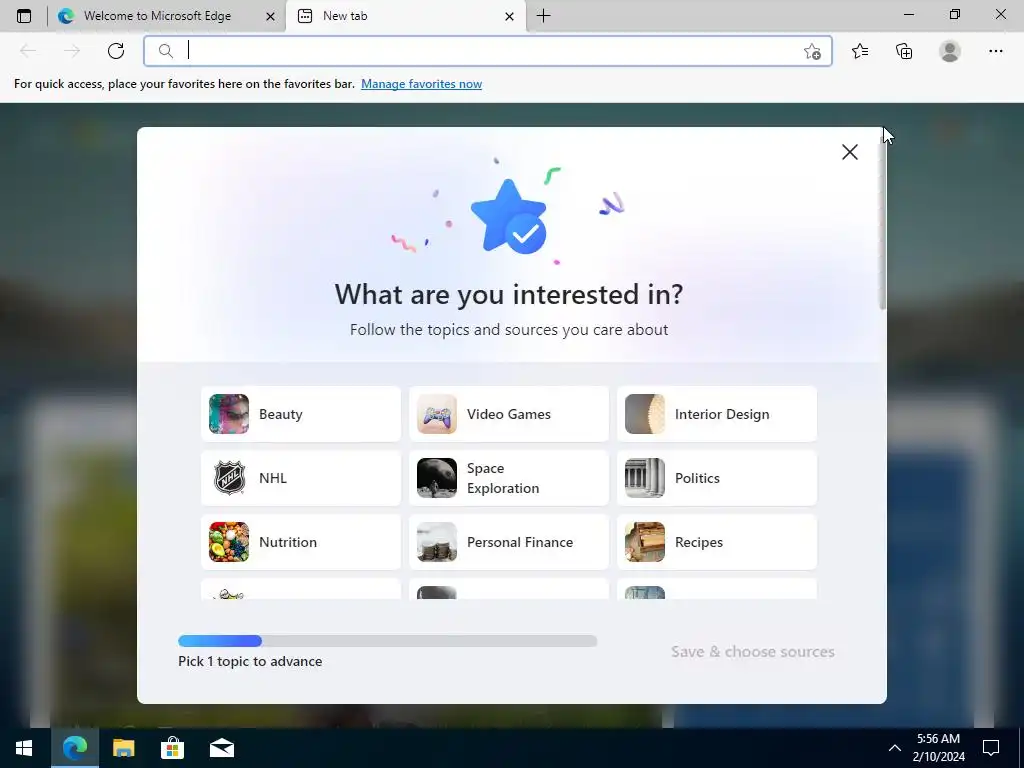Select the Politics topic
This screenshot has height=768, width=1024.
point(717,478)
